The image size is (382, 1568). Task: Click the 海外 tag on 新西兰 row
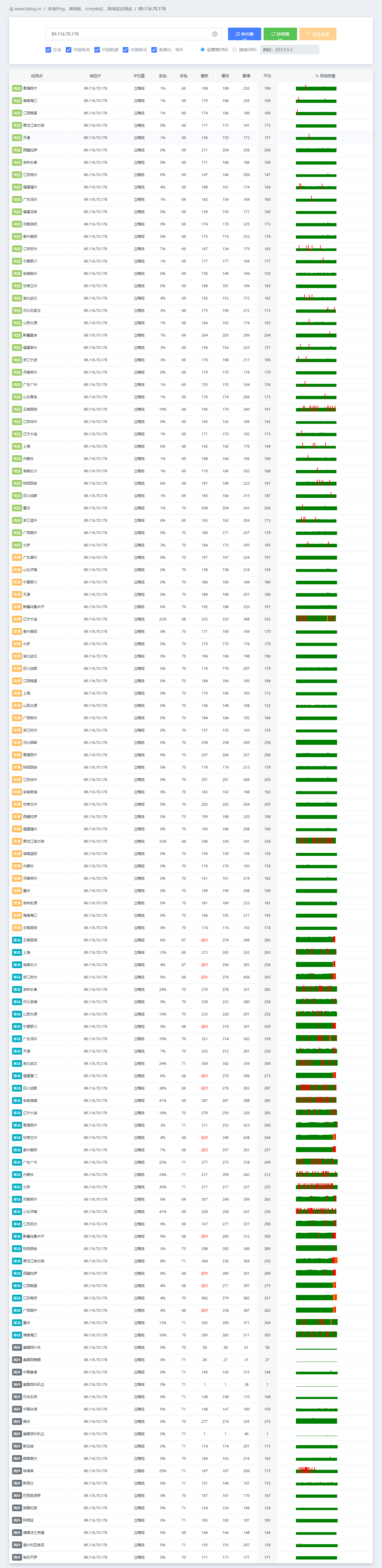[17, 1483]
